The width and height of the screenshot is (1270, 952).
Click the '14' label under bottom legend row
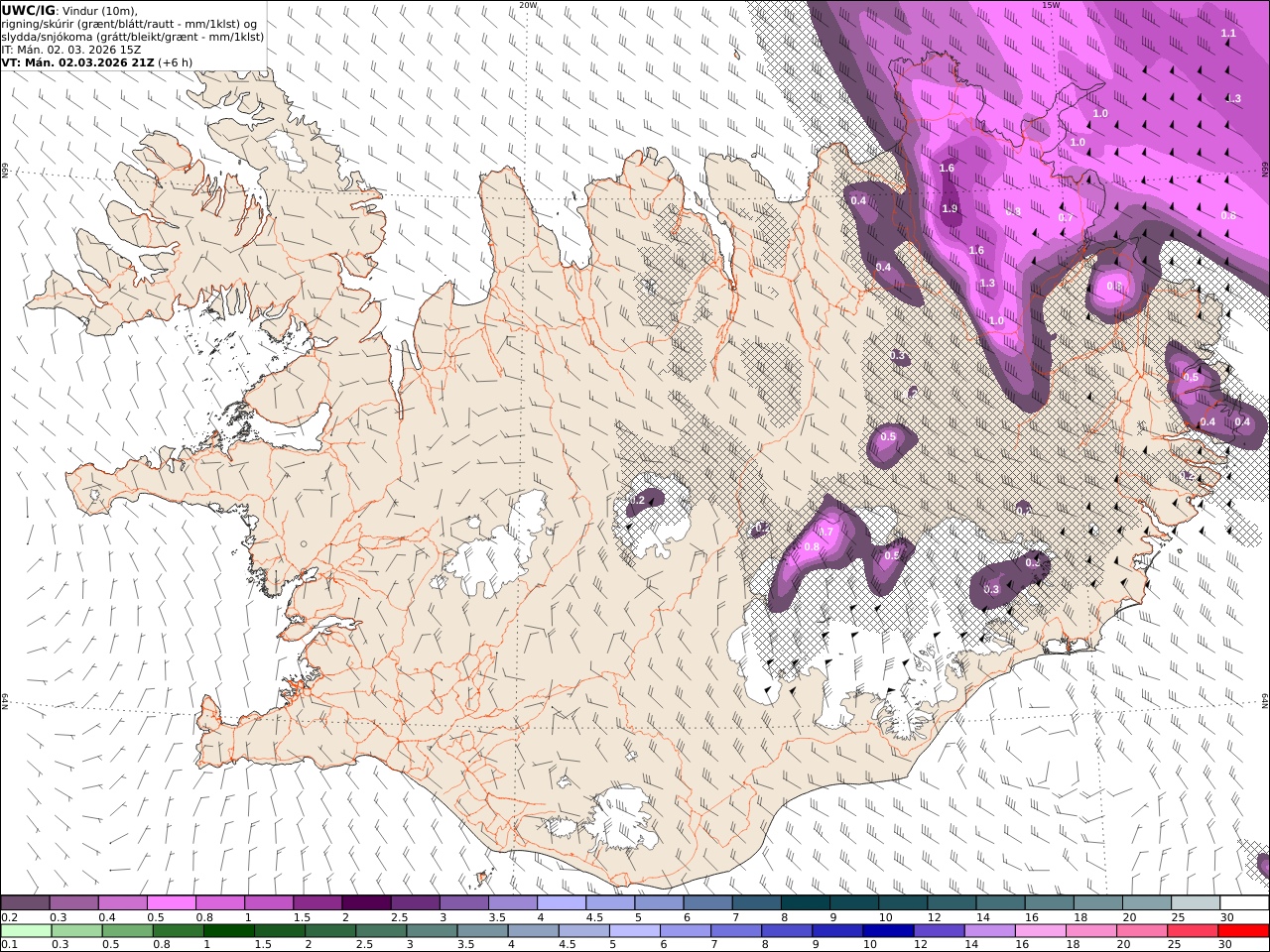[971, 944]
